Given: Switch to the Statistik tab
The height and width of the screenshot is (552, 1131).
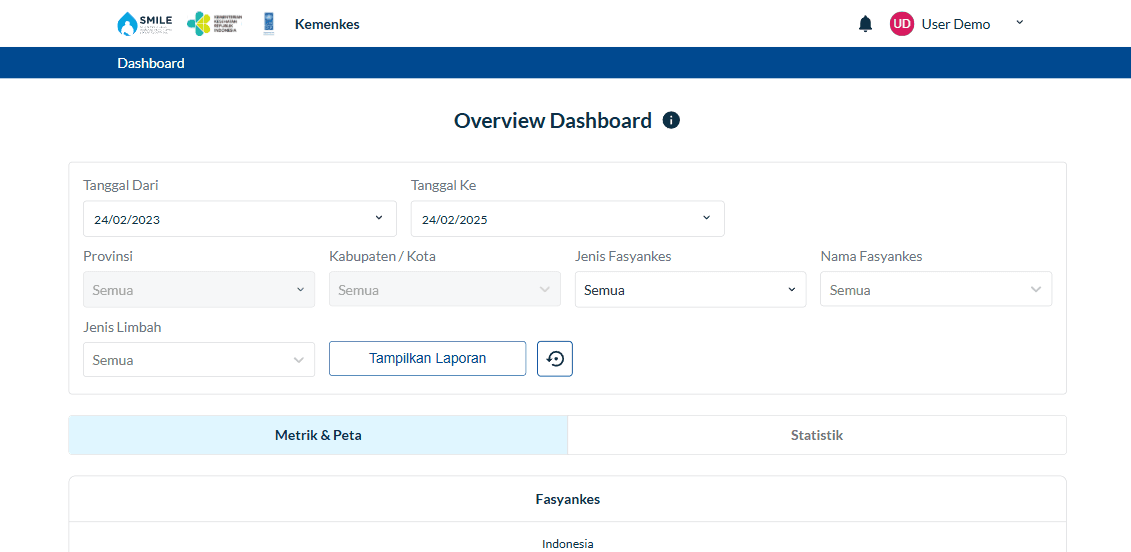Looking at the screenshot, I should coord(817,435).
